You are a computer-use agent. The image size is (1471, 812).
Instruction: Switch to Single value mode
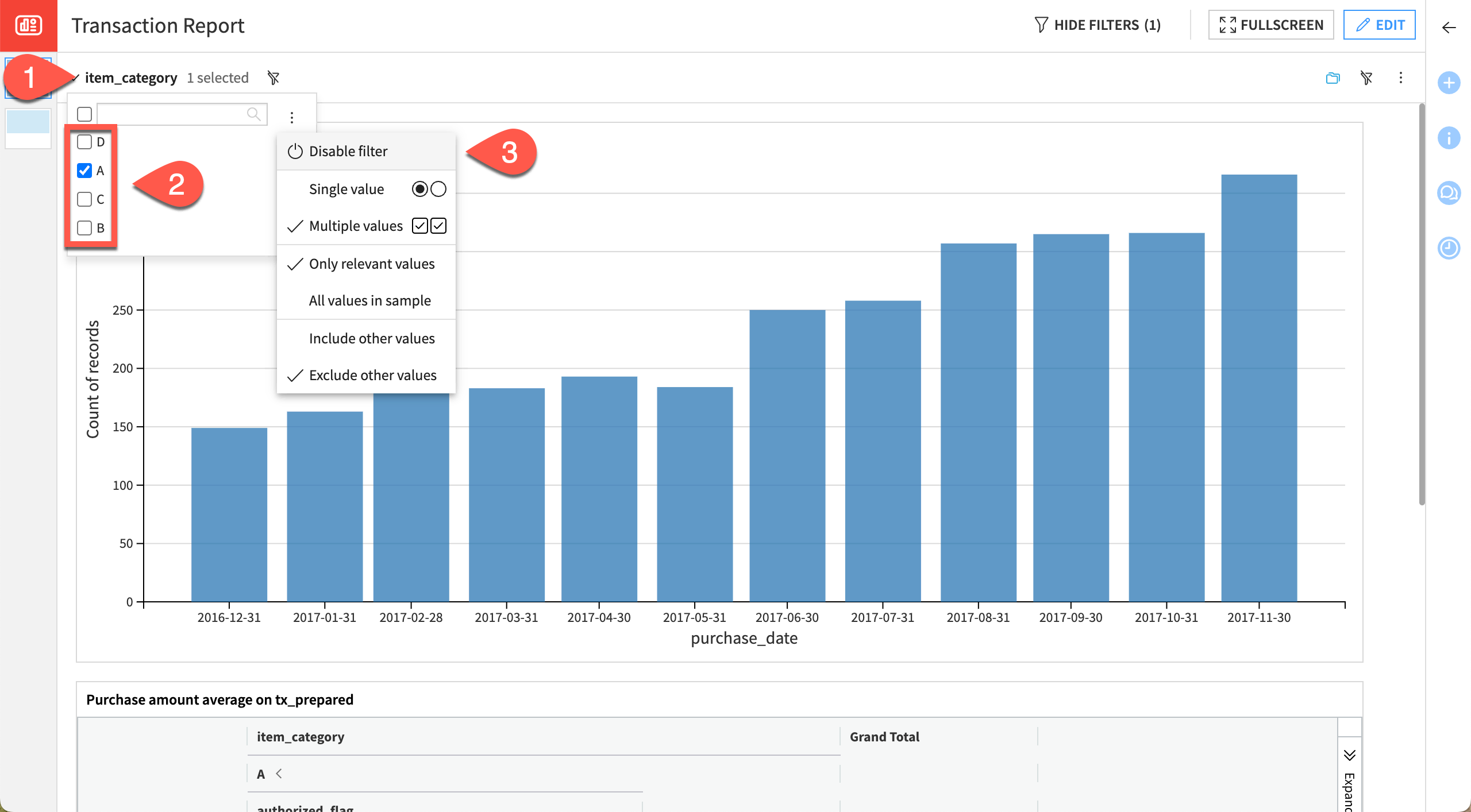[x=366, y=189]
